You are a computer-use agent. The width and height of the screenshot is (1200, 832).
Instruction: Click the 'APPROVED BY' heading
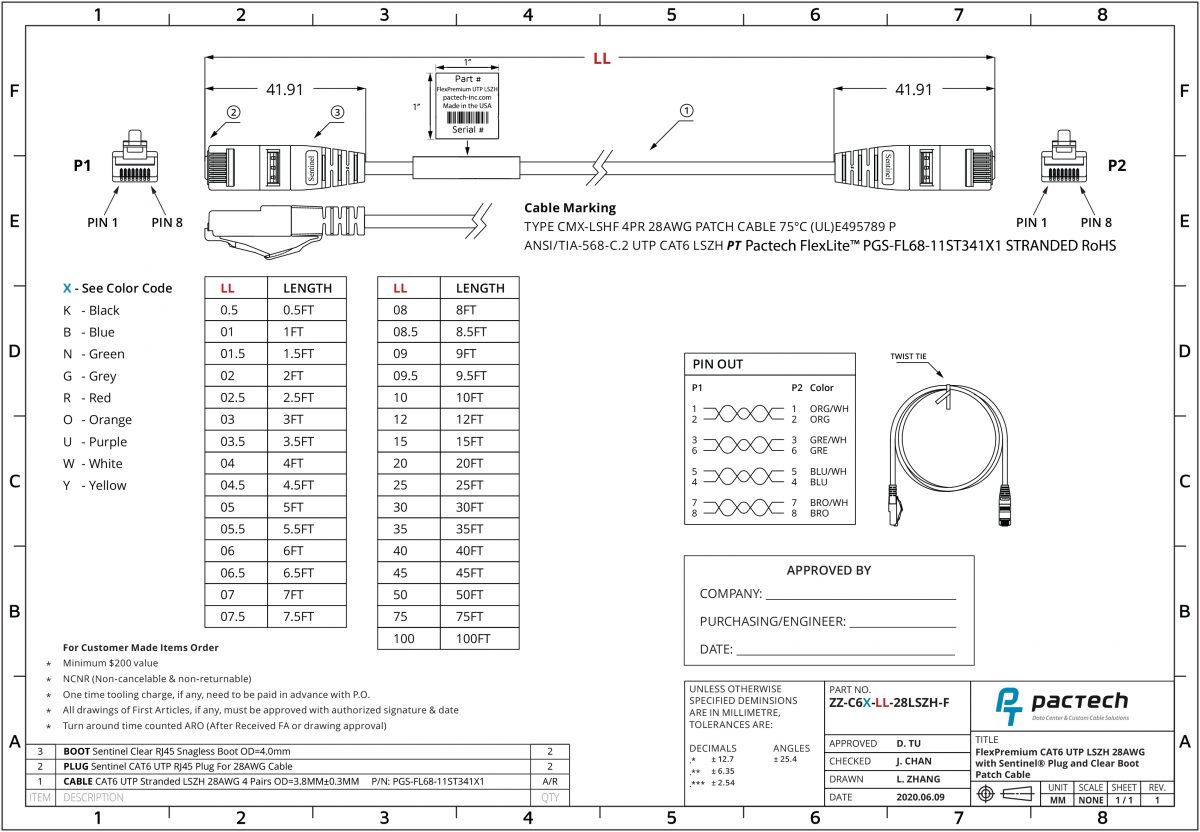[x=829, y=570]
